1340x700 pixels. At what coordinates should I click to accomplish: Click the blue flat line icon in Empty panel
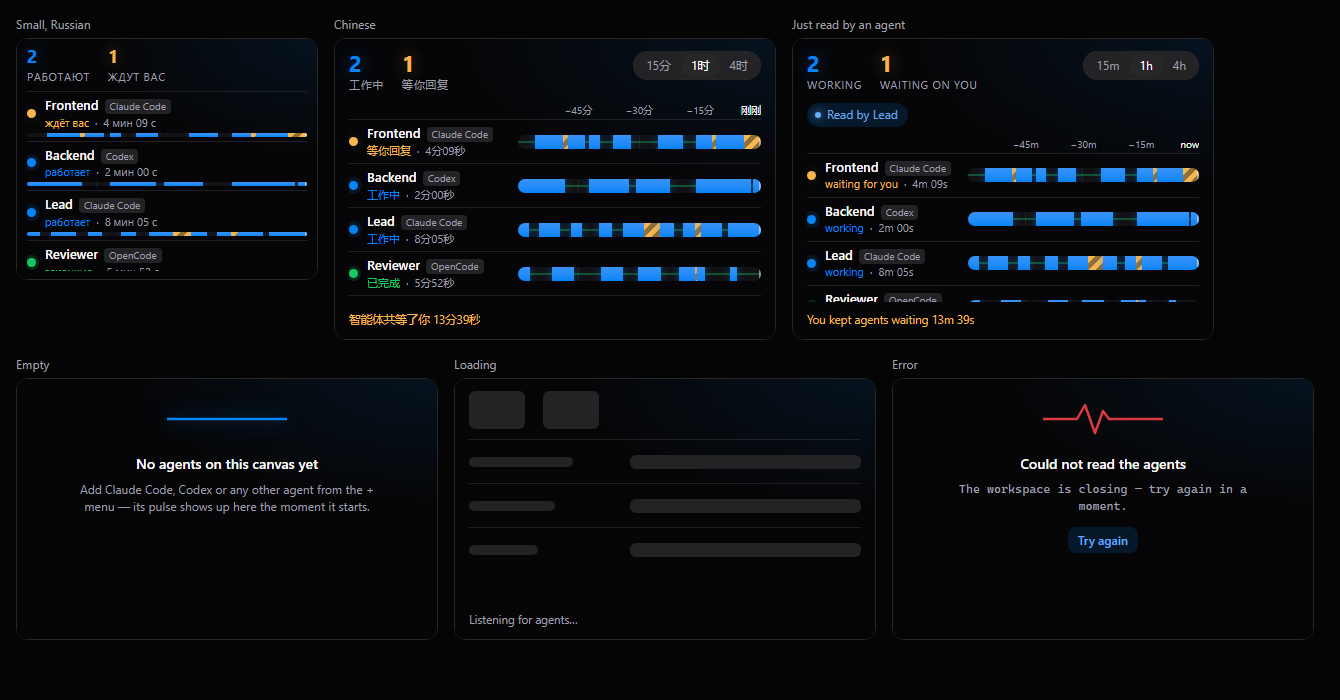tap(227, 419)
